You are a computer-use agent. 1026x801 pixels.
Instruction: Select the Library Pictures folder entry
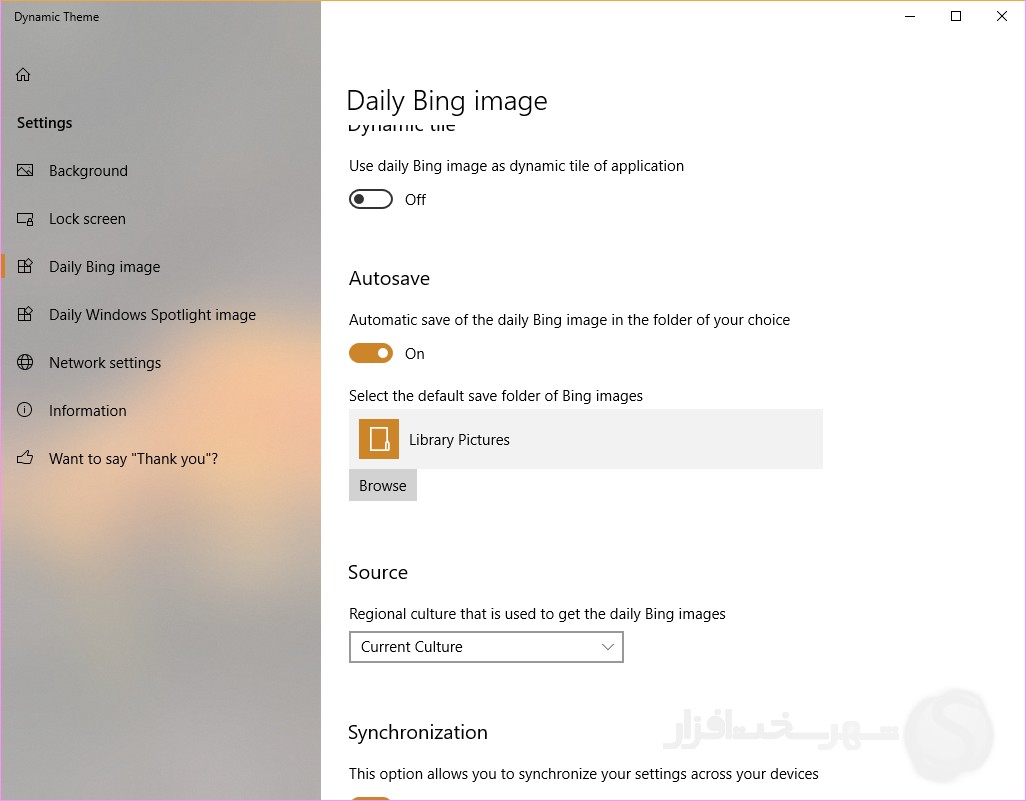tap(585, 440)
